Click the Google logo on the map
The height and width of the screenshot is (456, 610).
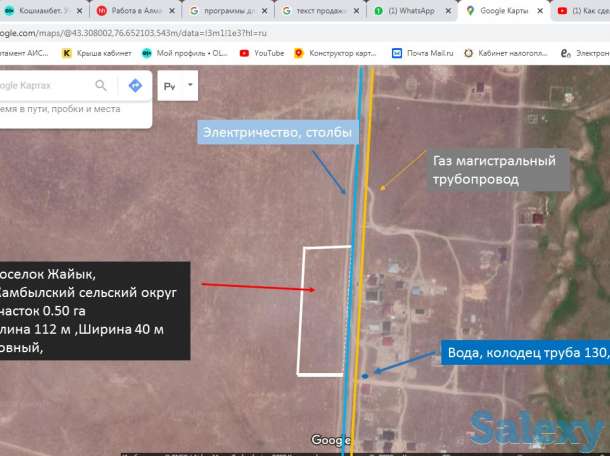click(x=331, y=440)
